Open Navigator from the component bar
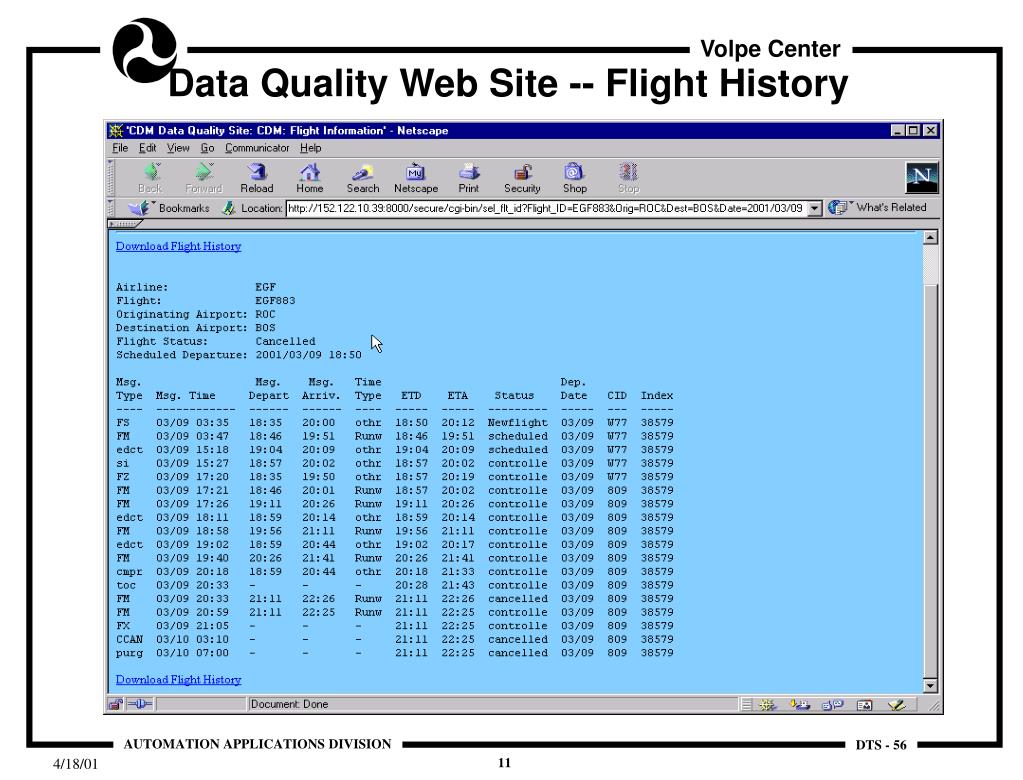The width and height of the screenshot is (1023, 780). 767,704
